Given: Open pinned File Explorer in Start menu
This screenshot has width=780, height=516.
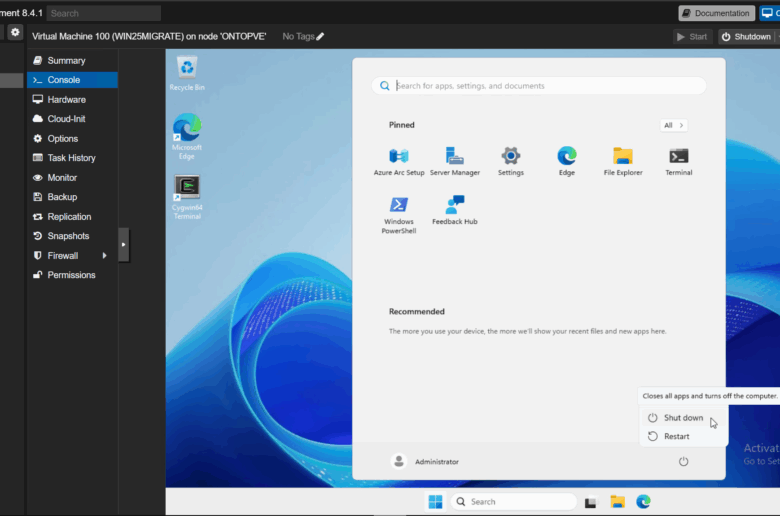Looking at the screenshot, I should [623, 162].
